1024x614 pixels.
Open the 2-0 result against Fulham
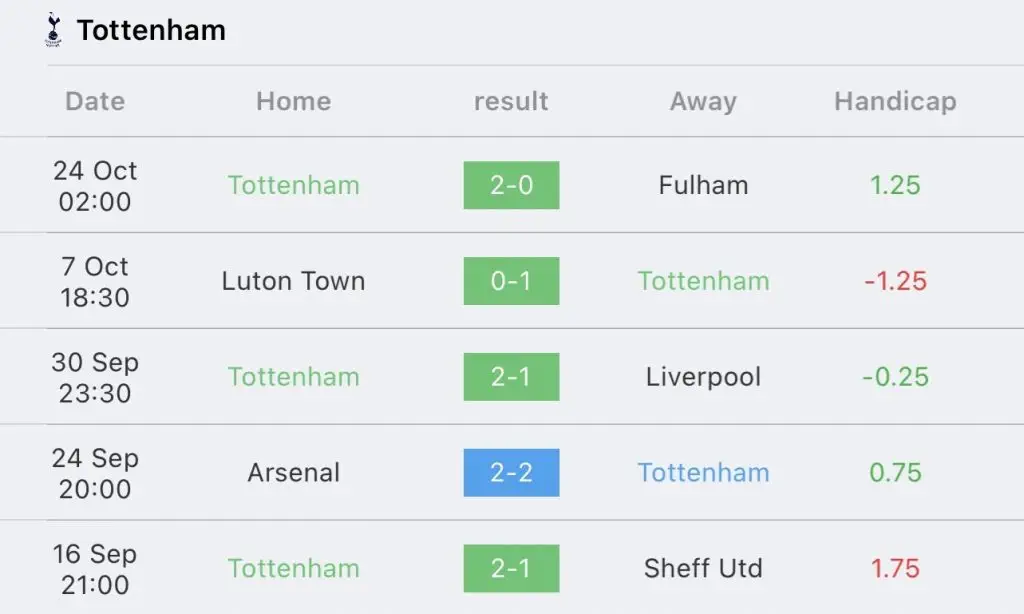tap(511, 185)
